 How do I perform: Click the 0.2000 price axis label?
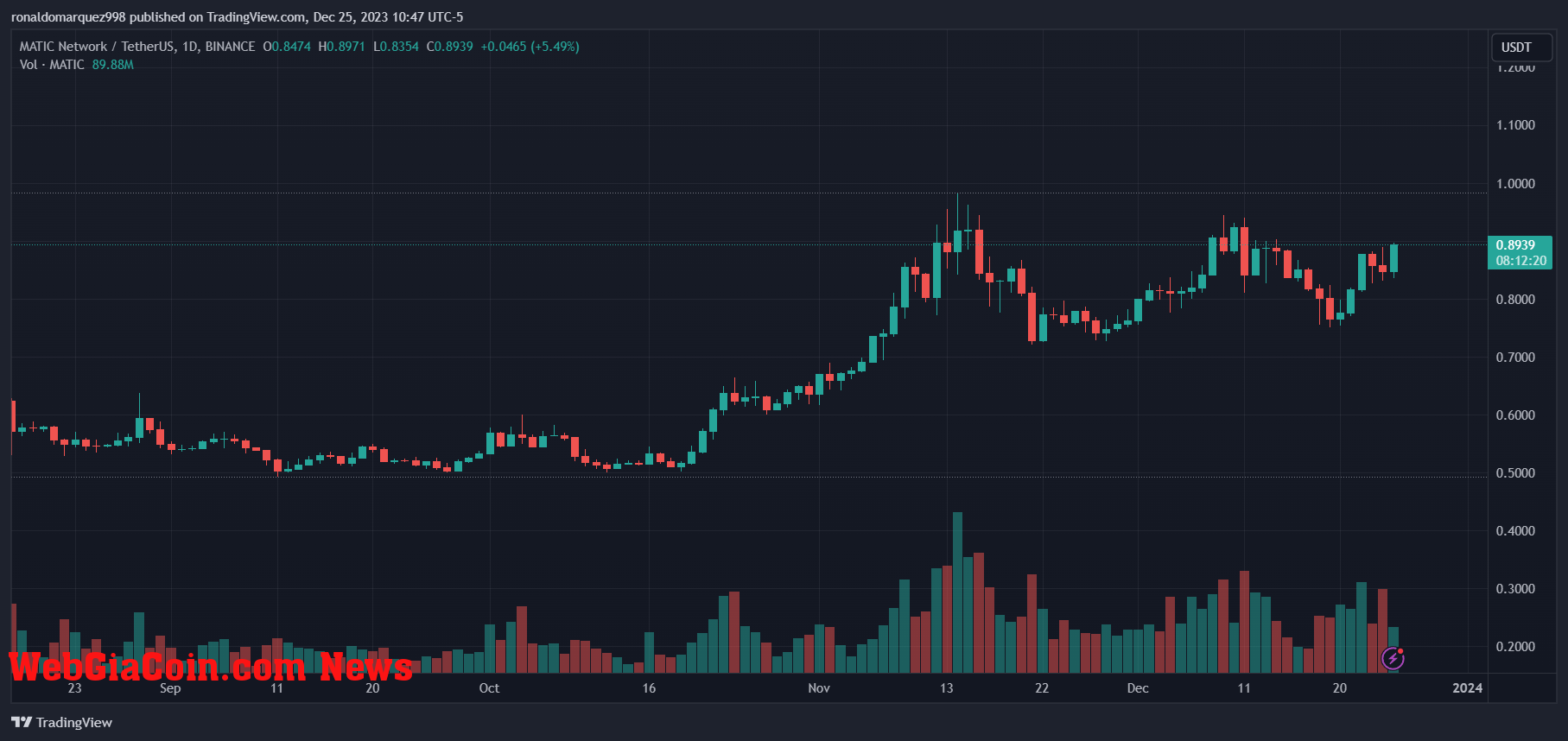1515,647
